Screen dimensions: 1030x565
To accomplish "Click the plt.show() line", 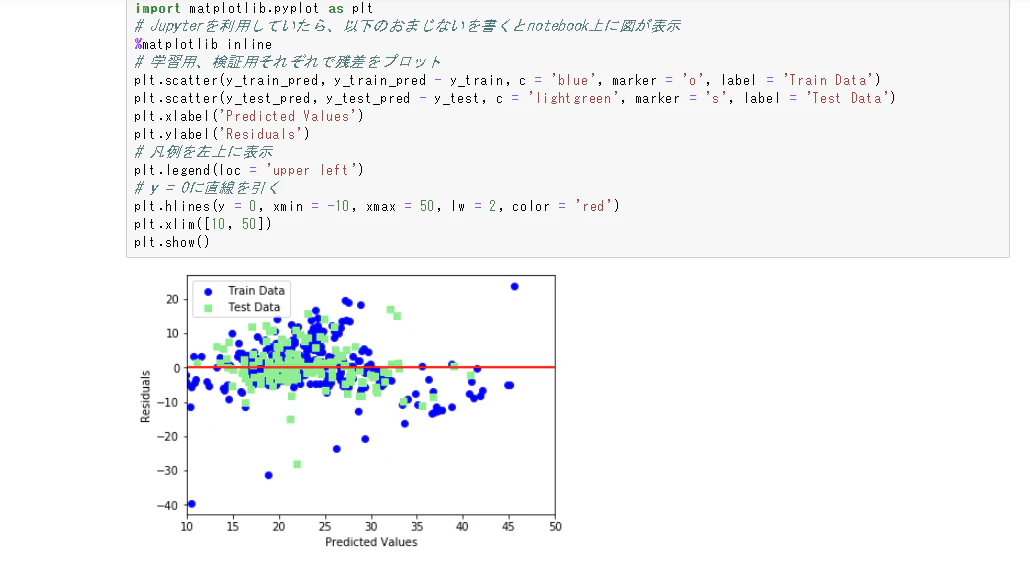I will pos(172,242).
